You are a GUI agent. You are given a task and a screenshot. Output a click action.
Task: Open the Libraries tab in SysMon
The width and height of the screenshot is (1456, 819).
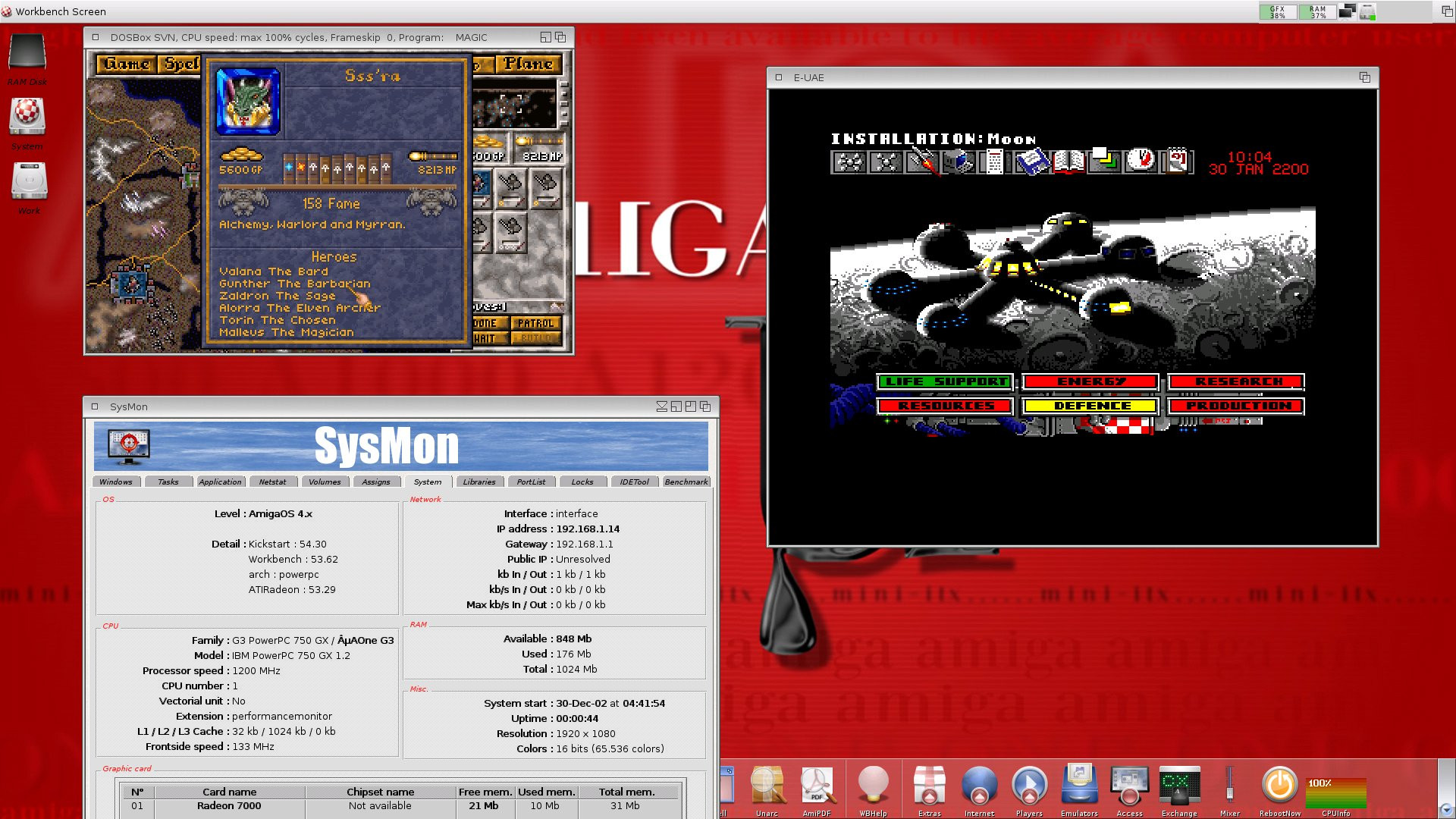[x=479, y=482]
